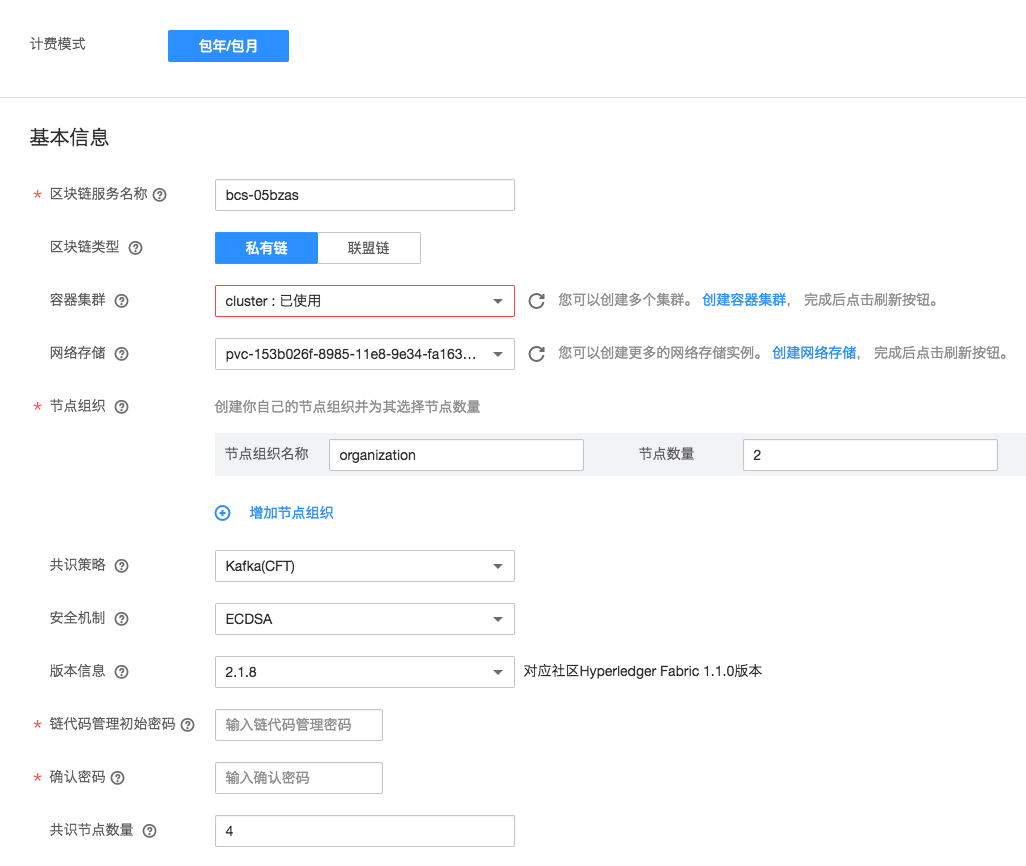The width and height of the screenshot is (1026, 866).
Task: Open help icon beside 安全机制
Action: [122, 619]
